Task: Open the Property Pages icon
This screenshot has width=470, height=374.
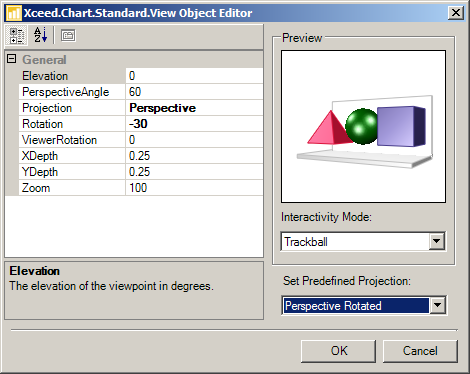Action: coord(68,35)
